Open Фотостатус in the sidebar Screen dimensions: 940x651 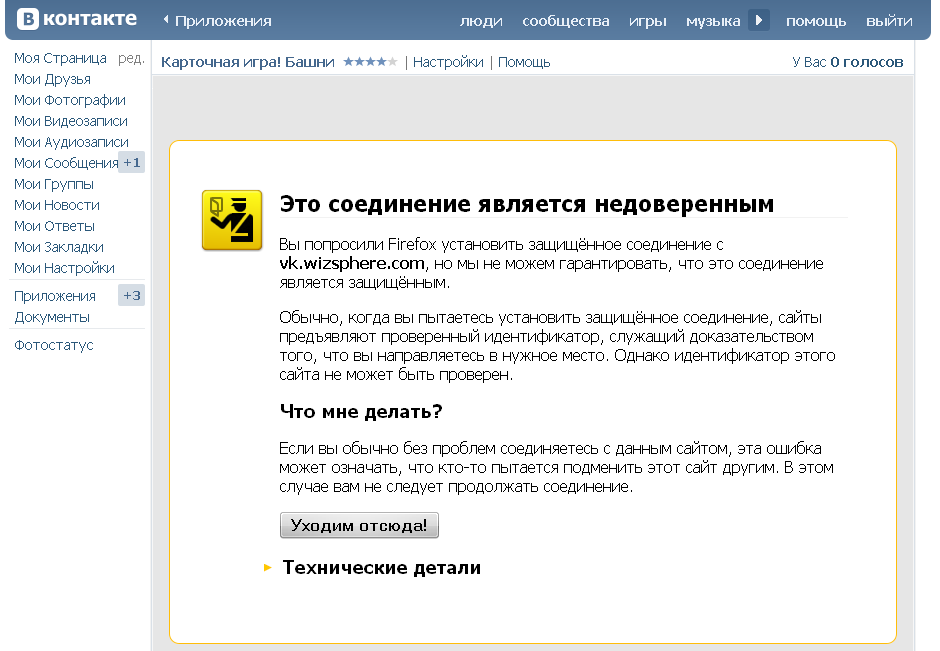[53, 345]
